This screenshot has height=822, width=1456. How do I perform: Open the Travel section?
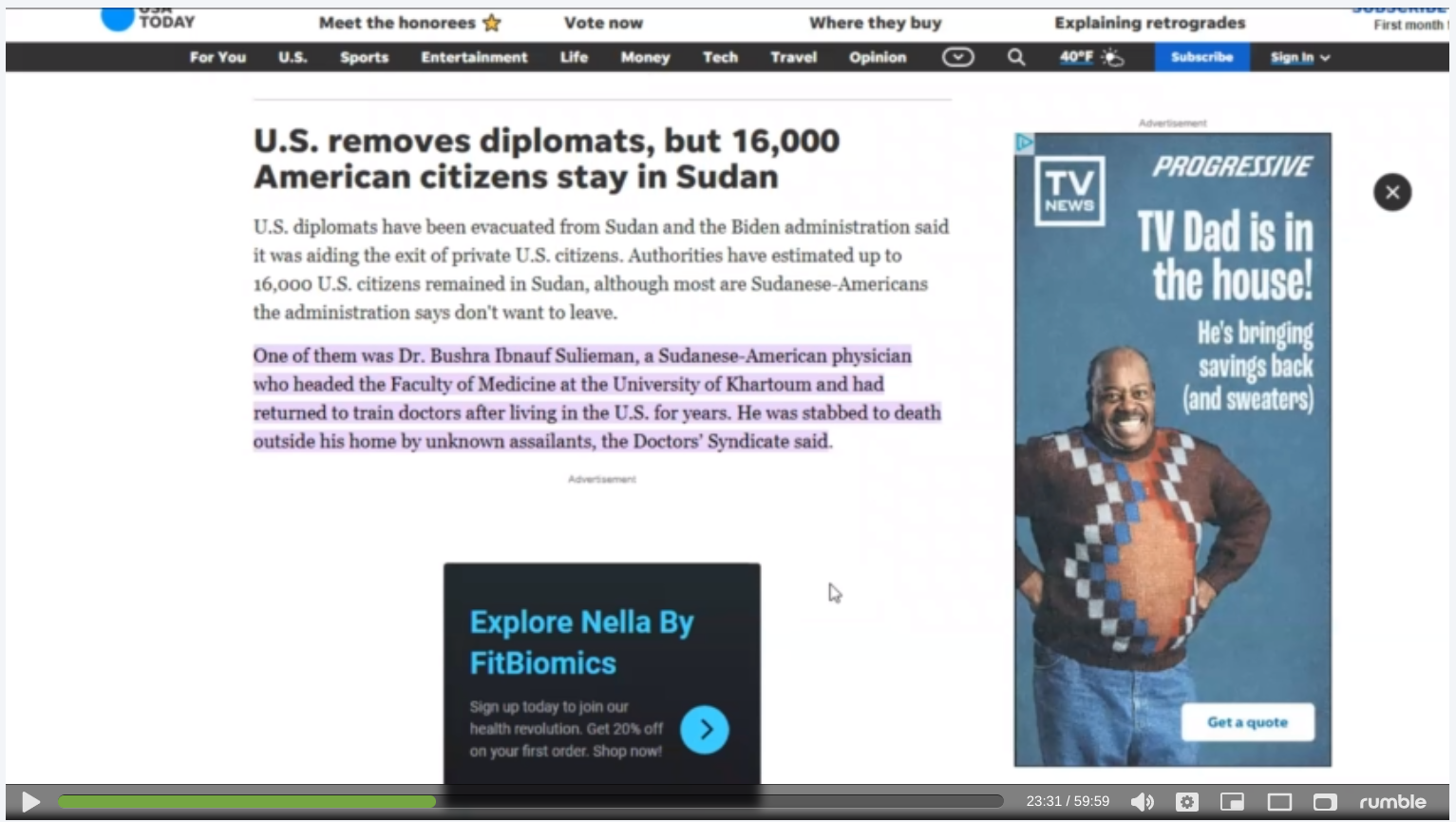click(793, 57)
